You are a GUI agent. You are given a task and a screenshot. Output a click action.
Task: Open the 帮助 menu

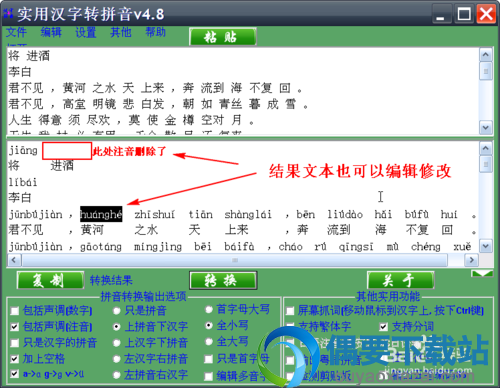point(155,32)
